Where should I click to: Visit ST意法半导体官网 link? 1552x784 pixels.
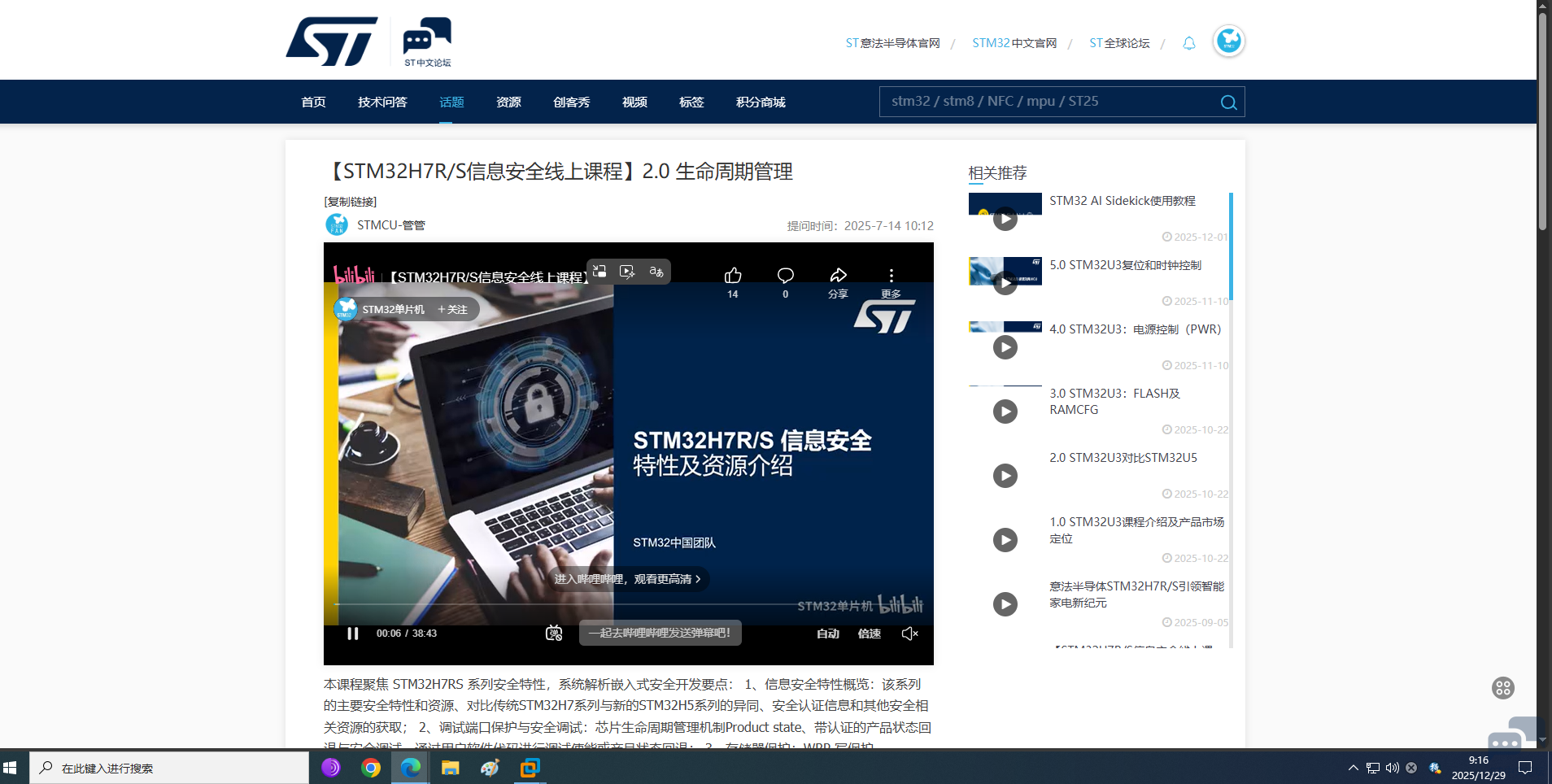(x=892, y=43)
